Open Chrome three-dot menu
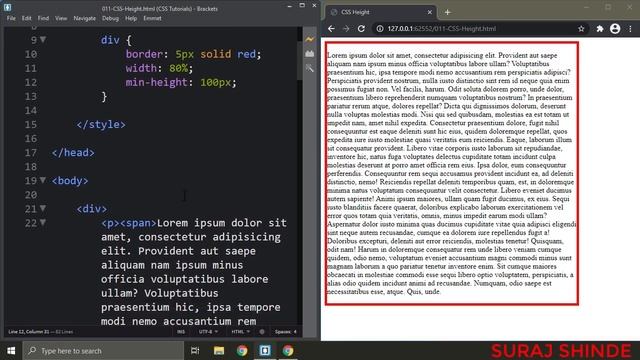This screenshot has height=360, width=640. click(630, 29)
